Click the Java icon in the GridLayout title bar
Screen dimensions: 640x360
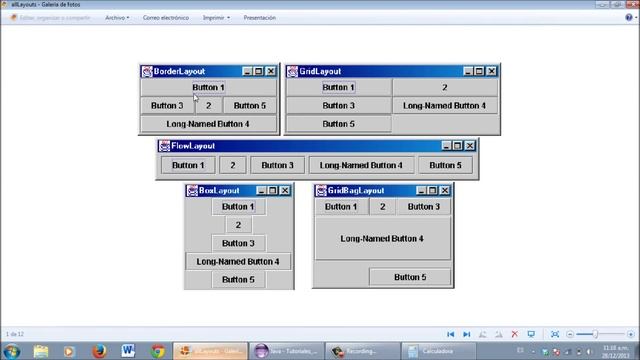(x=292, y=71)
